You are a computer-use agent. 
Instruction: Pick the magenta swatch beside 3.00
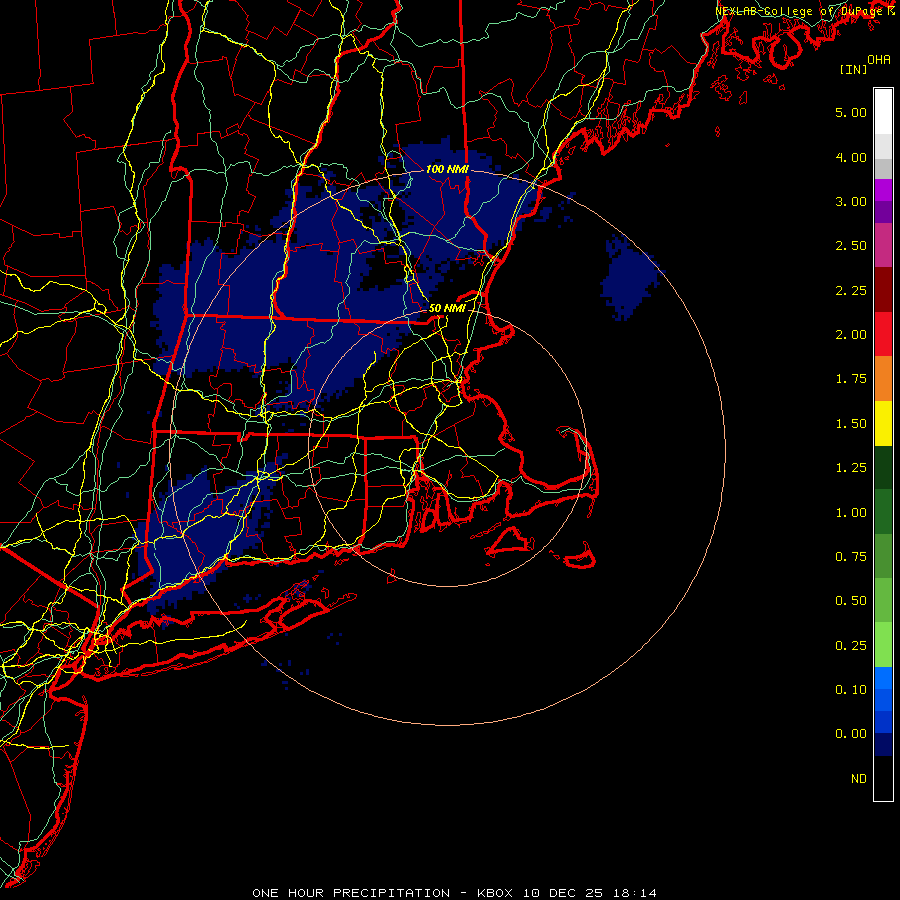(883, 190)
